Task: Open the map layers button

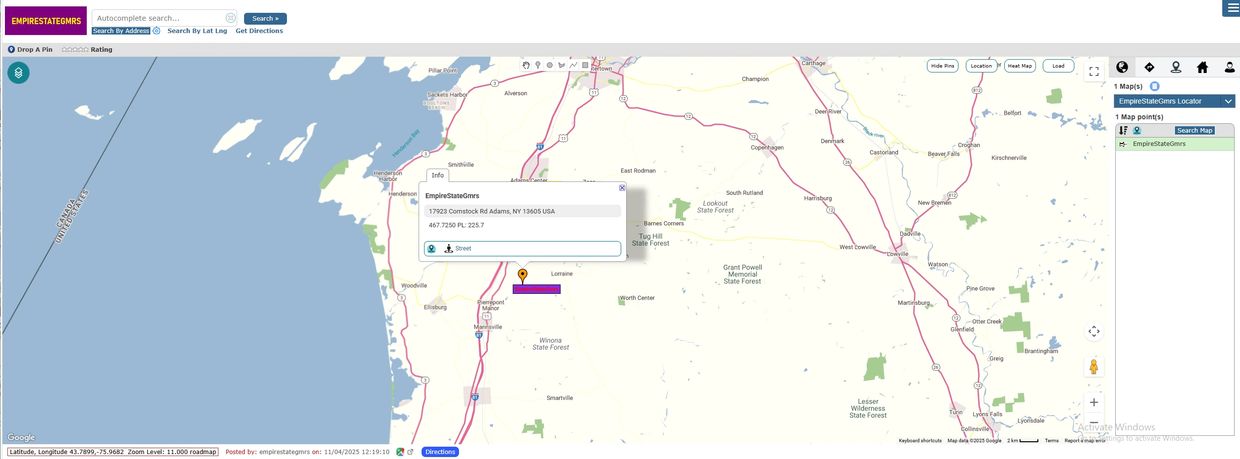Action: 18,72
